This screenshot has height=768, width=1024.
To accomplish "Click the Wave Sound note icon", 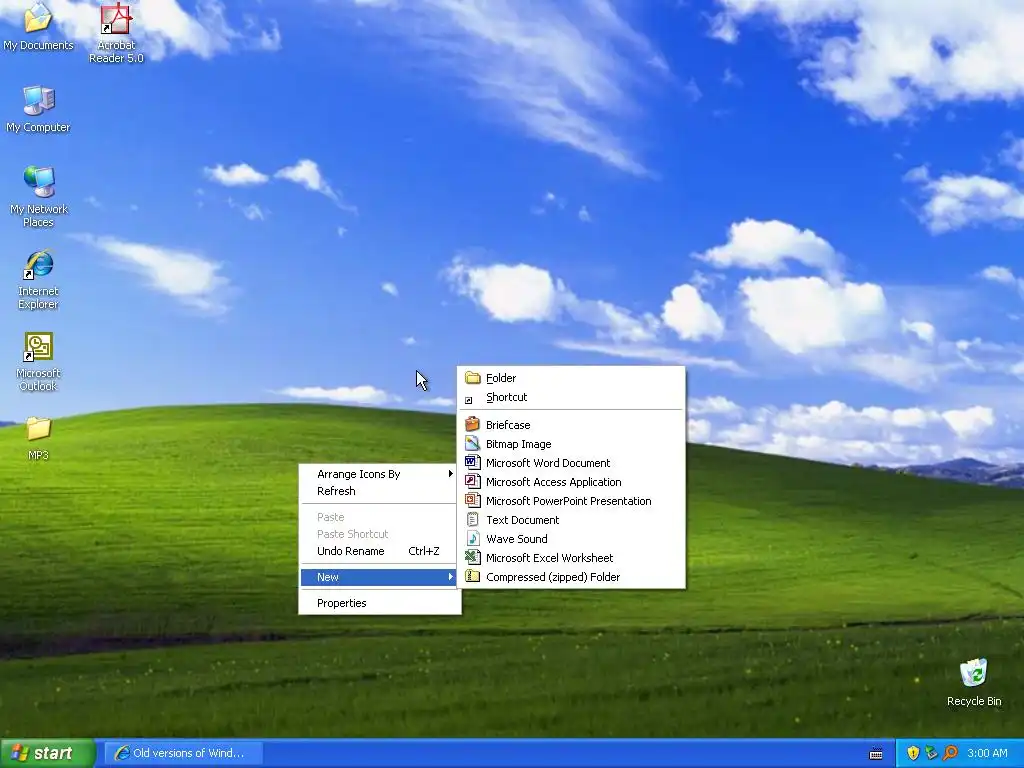I will click(x=472, y=538).
